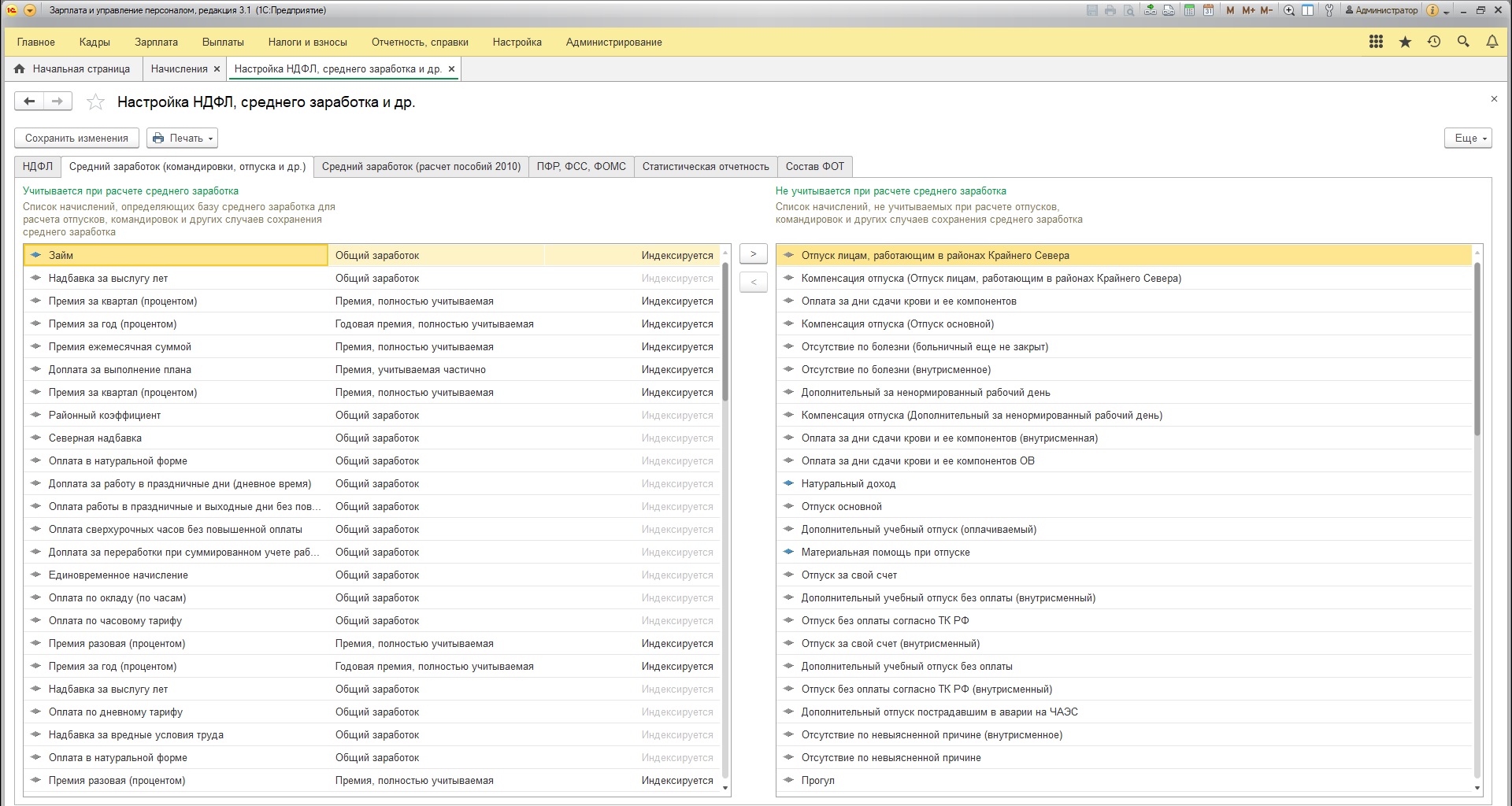Click the notifications bell icon

1492,42
